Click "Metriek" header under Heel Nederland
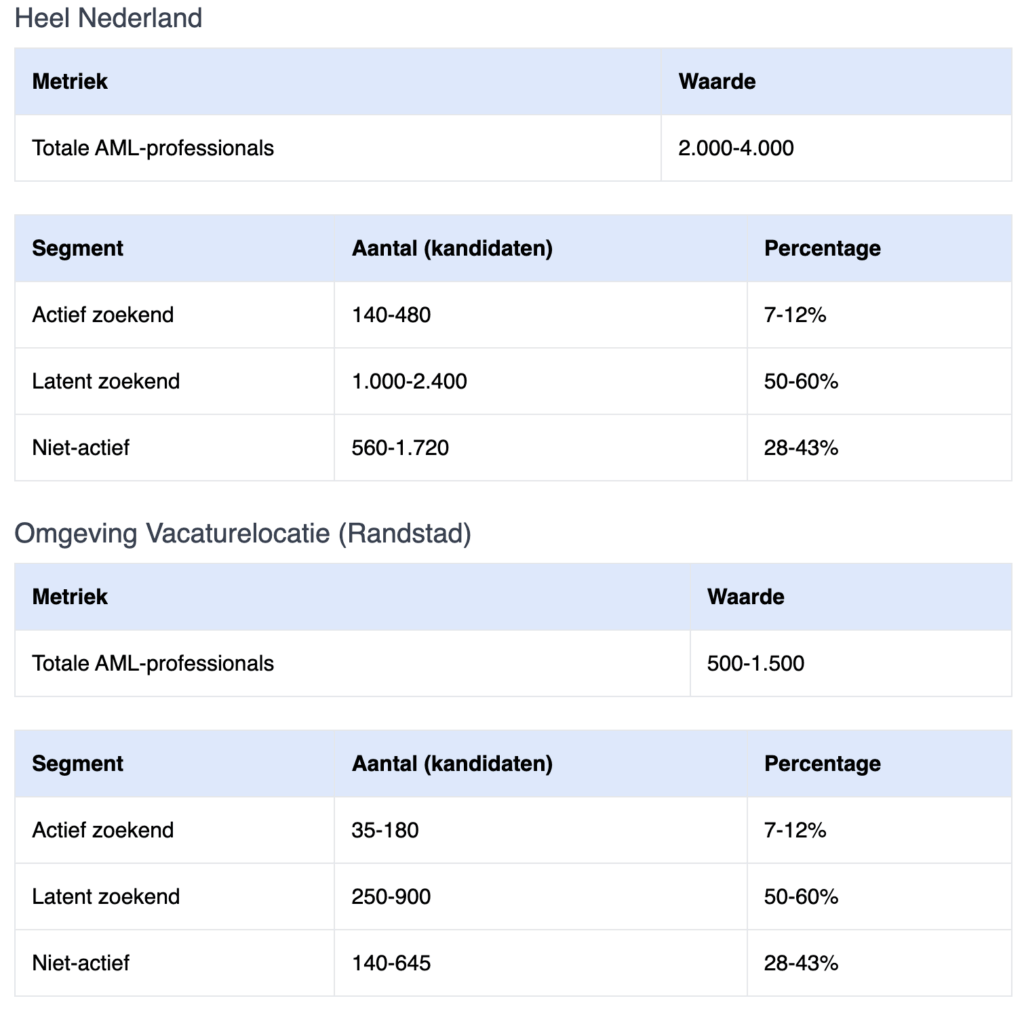The width and height of the screenshot is (1024, 1009). pyautogui.click(x=70, y=82)
